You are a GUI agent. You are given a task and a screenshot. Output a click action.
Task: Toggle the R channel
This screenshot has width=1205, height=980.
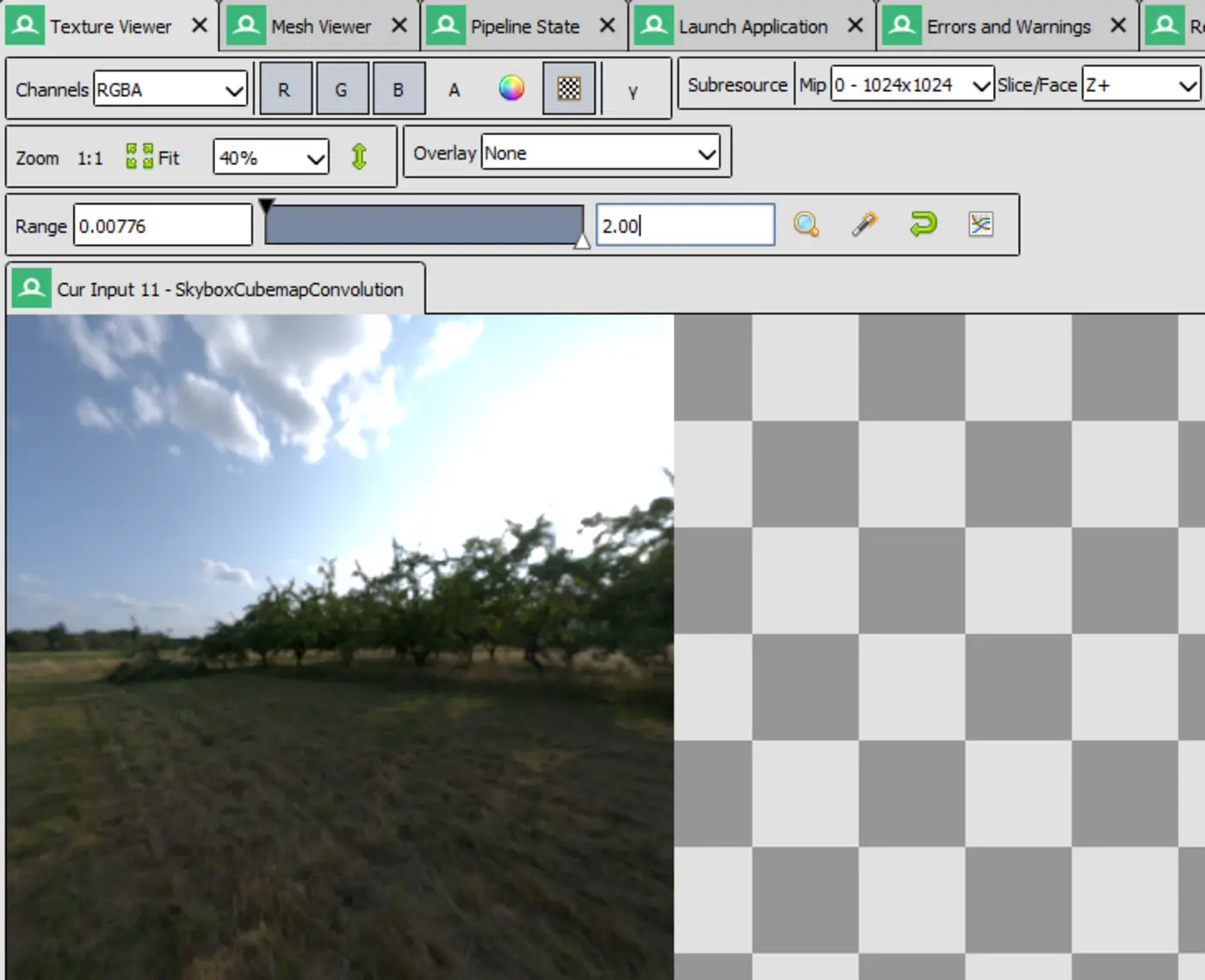pos(285,88)
